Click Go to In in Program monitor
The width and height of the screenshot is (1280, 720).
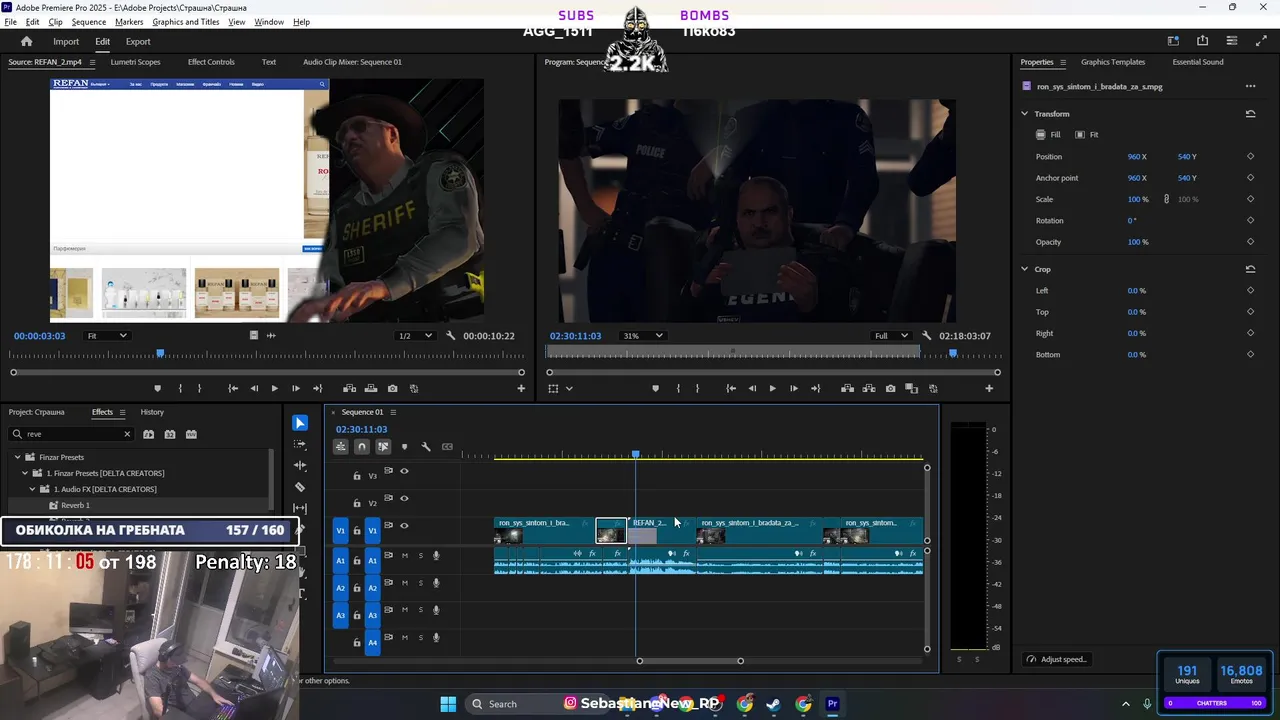tap(731, 388)
